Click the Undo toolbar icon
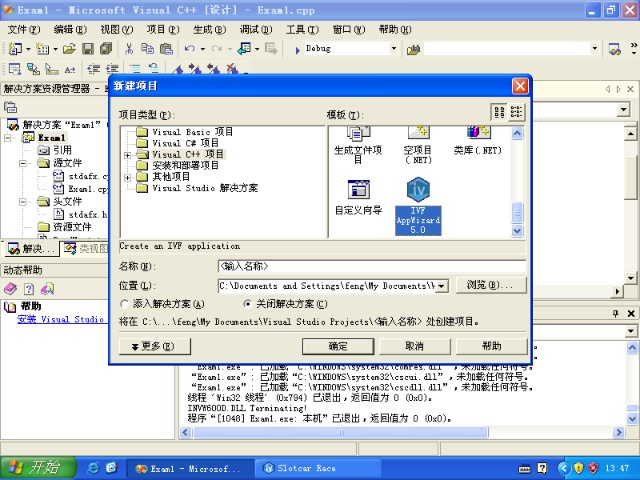 [x=189, y=49]
